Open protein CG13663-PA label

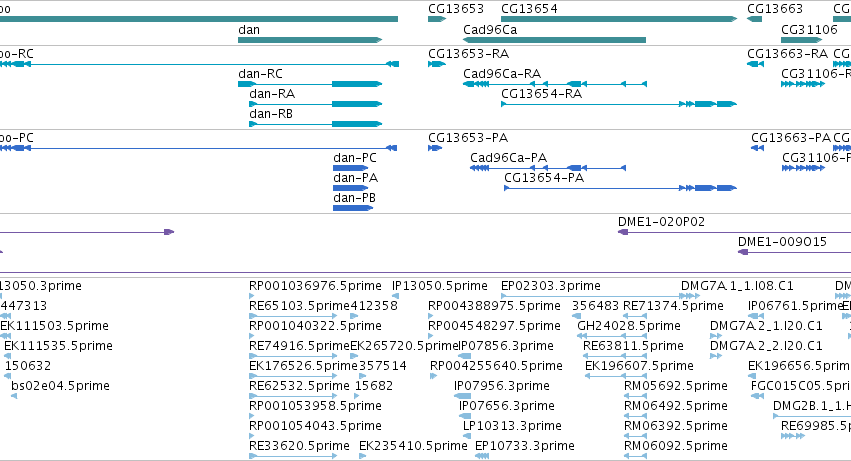(x=791, y=138)
